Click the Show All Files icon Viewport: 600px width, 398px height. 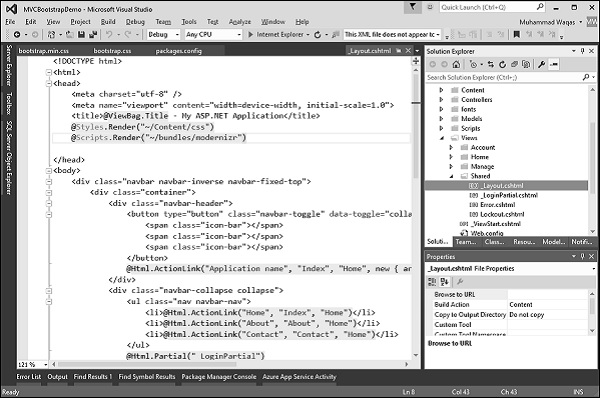pos(526,64)
